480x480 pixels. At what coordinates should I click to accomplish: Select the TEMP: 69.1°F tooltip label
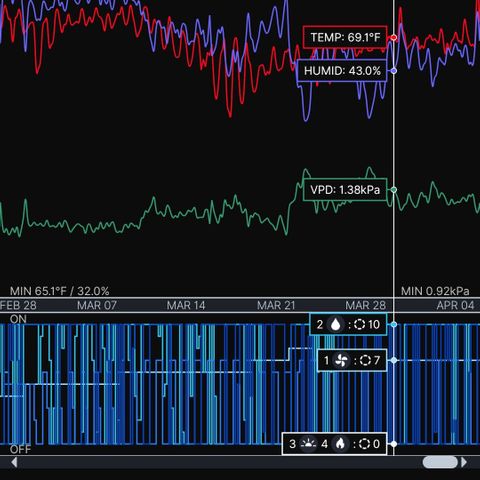(345, 37)
